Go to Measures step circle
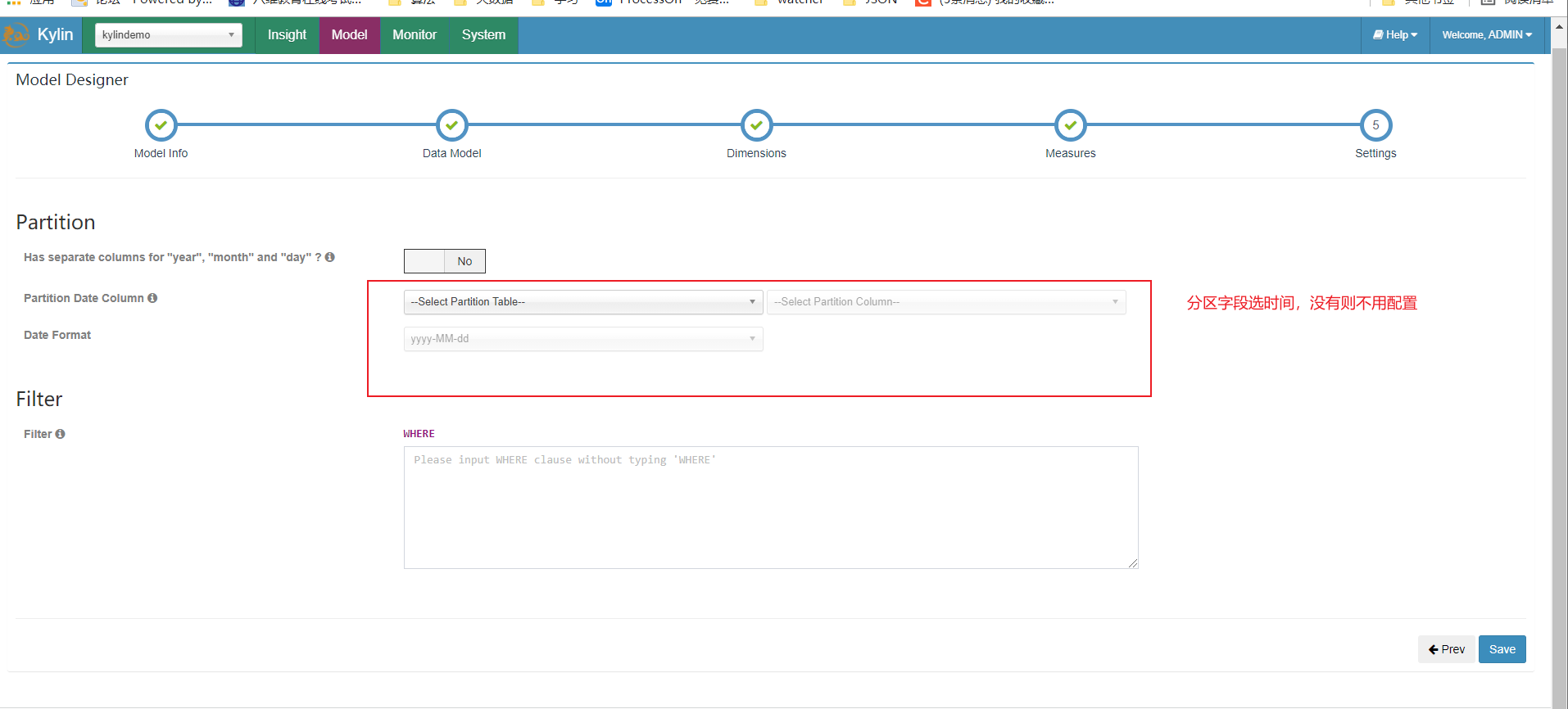 [x=1071, y=125]
